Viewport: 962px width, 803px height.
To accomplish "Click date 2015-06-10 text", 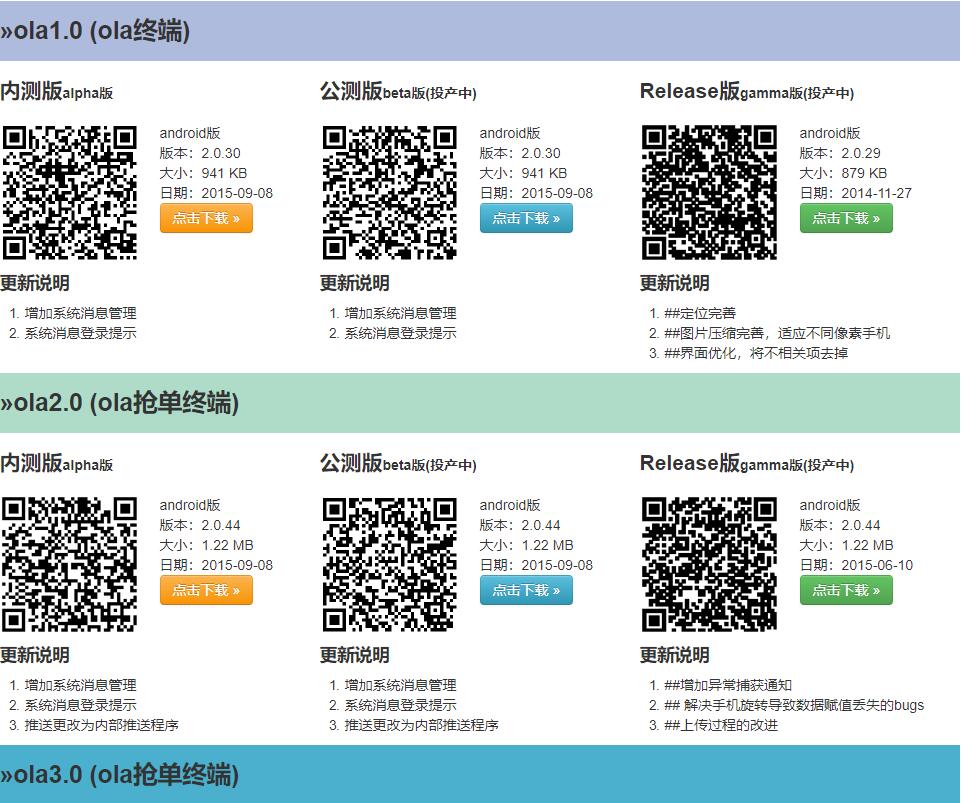I will pos(856,566).
